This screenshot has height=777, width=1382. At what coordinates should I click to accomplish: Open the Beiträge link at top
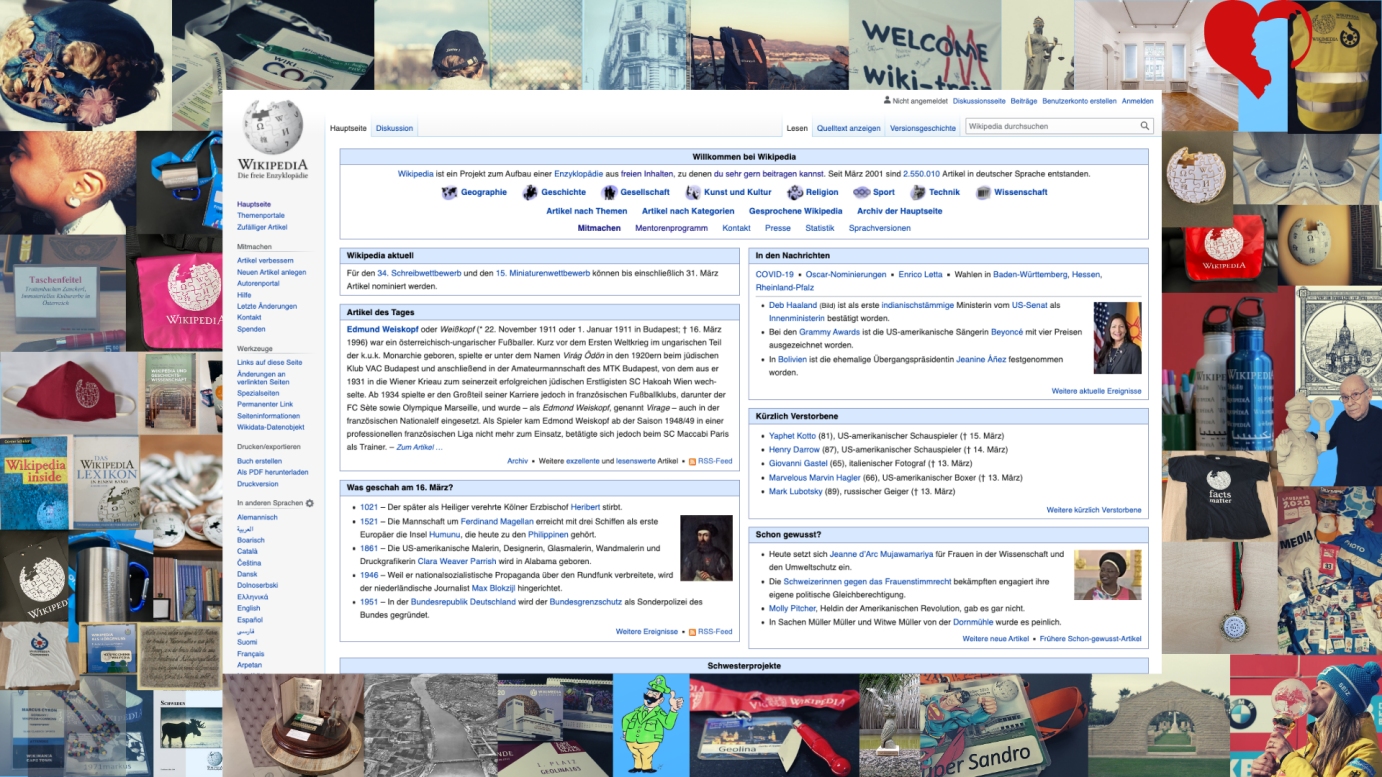(1024, 101)
